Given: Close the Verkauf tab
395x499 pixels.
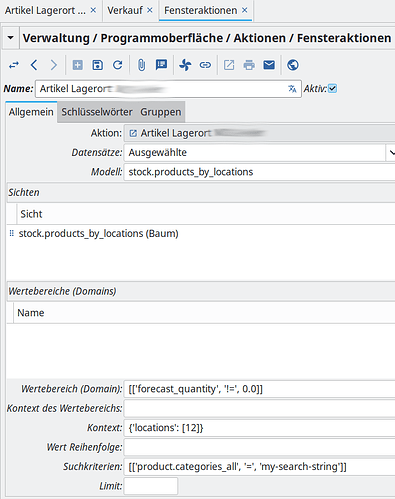Looking at the screenshot, I should click(150, 10).
